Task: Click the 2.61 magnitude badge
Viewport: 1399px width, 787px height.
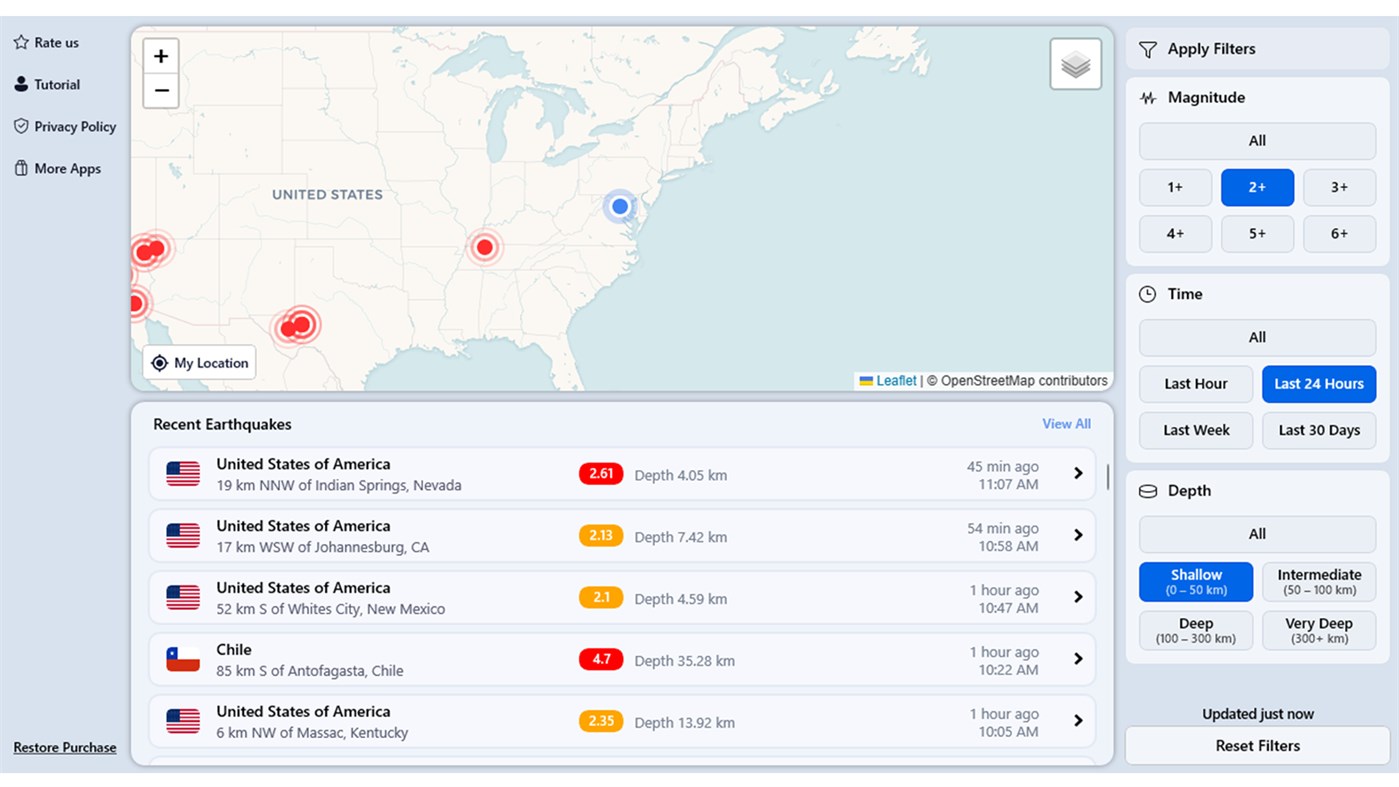Action: click(601, 474)
